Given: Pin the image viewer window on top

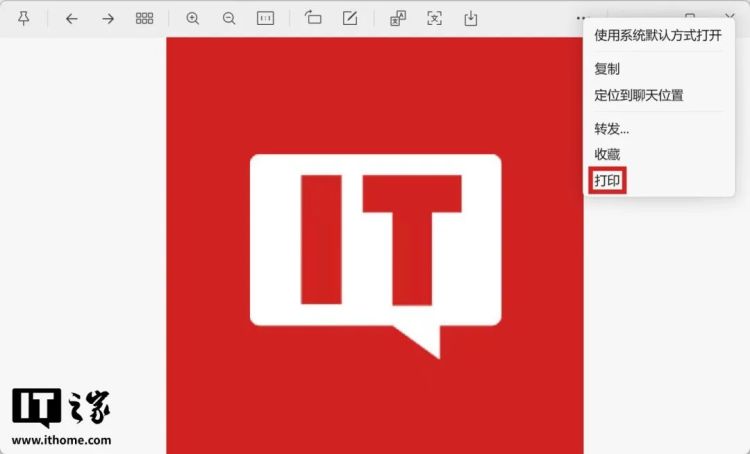Looking at the screenshot, I should [x=24, y=19].
